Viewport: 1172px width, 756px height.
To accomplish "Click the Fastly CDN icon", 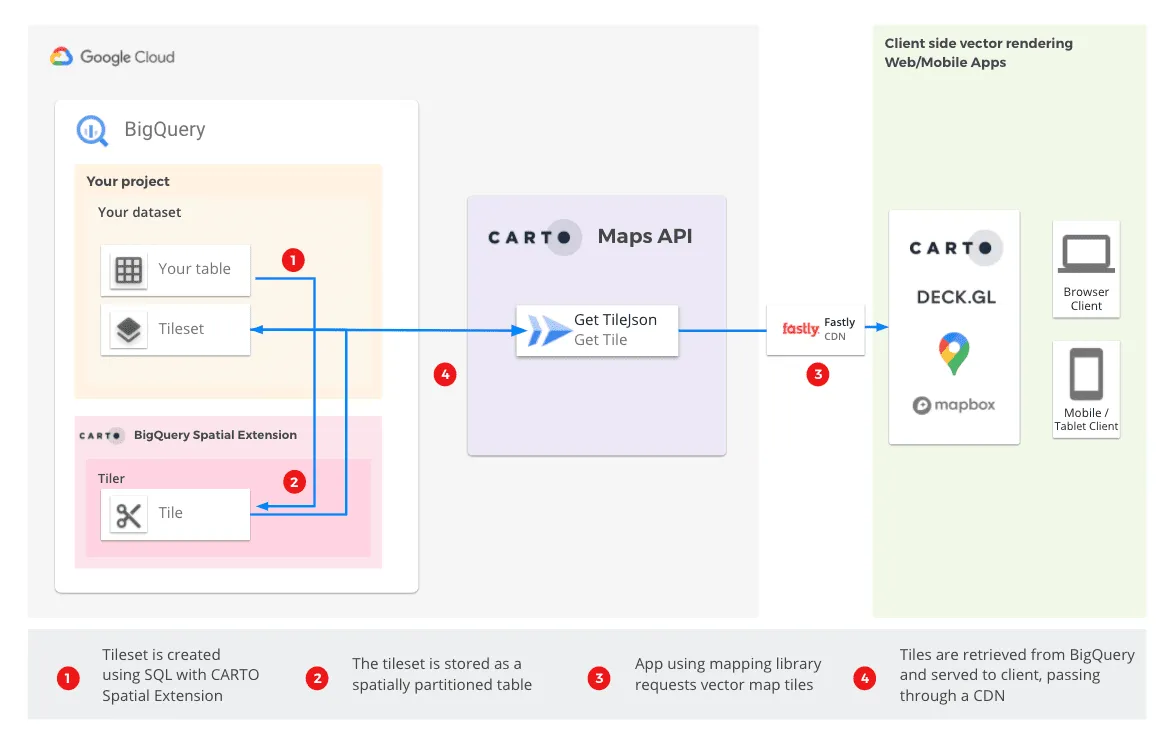I will [799, 328].
